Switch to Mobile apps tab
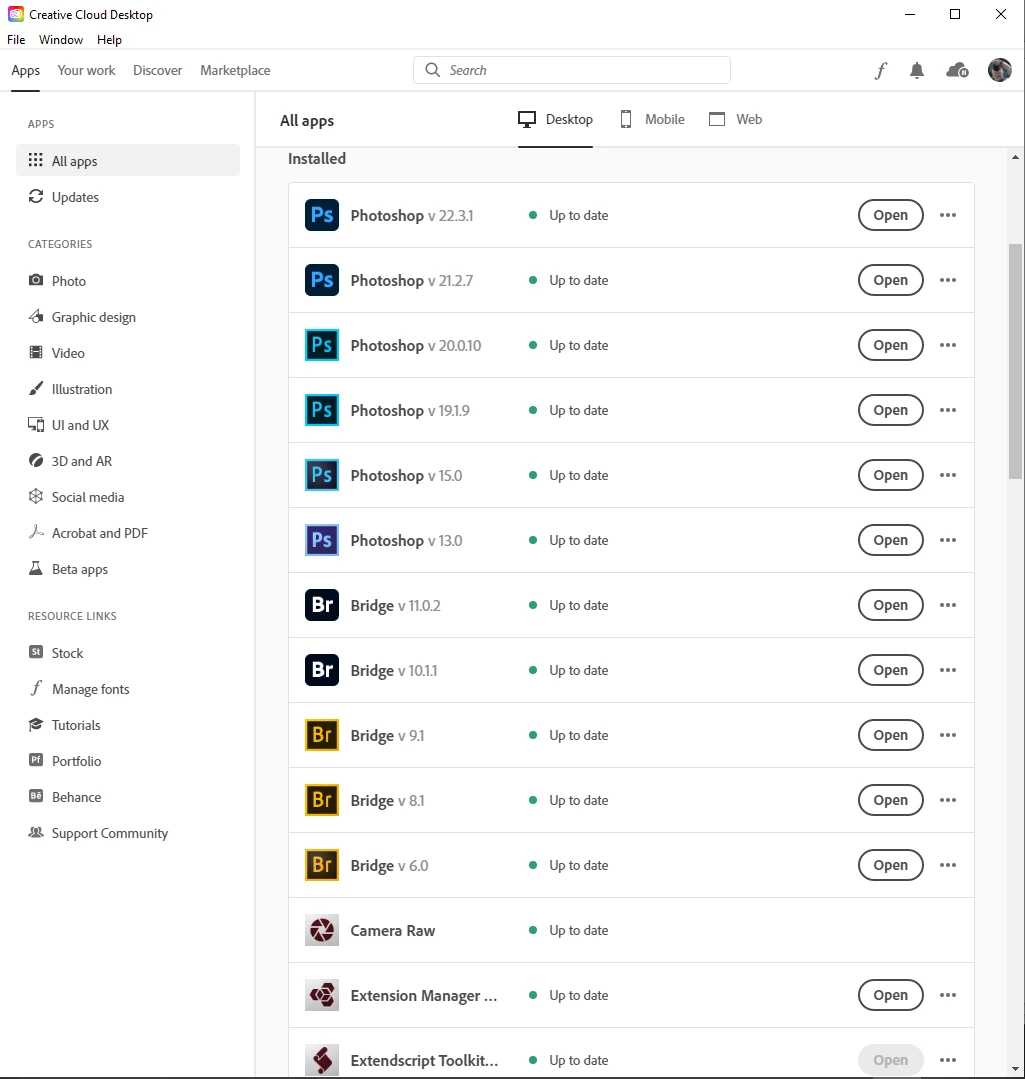 (652, 119)
